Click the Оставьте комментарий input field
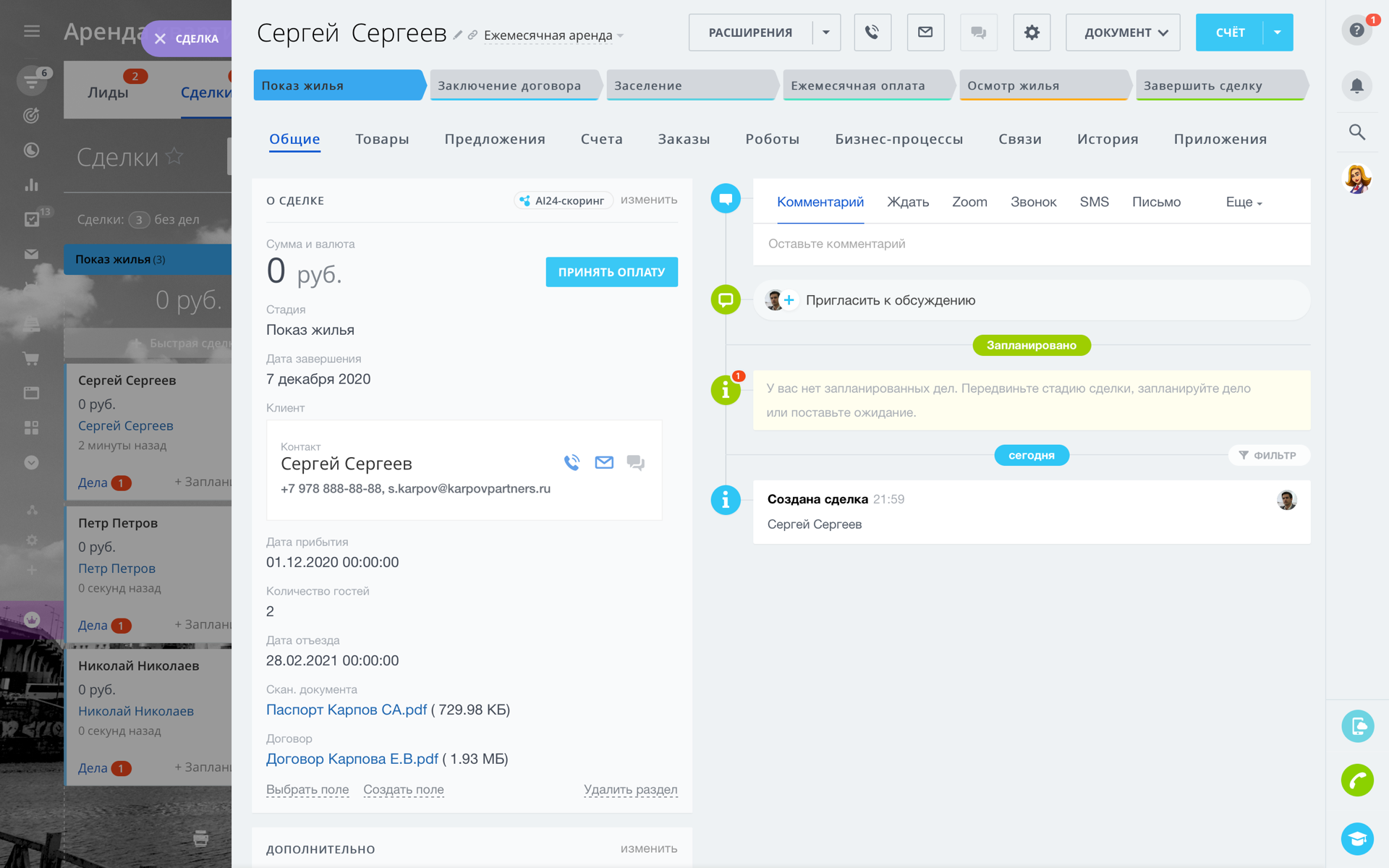This screenshot has width=1389, height=868. point(1031,244)
